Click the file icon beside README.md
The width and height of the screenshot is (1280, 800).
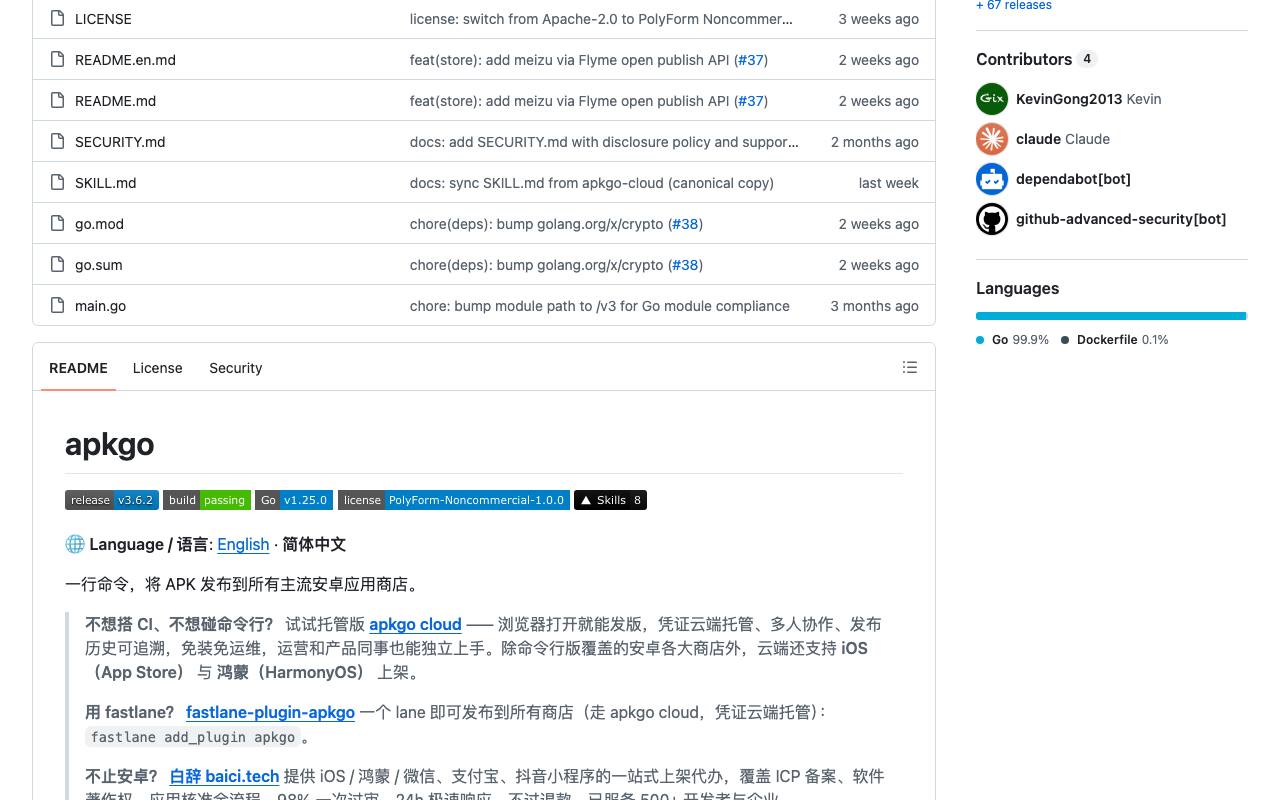tap(57, 101)
